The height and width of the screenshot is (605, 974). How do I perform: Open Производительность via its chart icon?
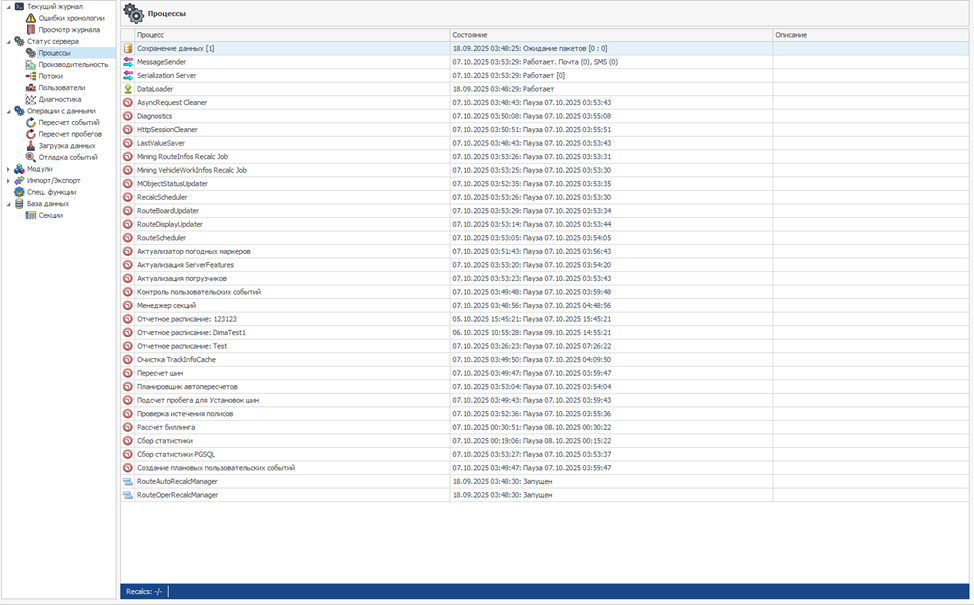[30, 65]
